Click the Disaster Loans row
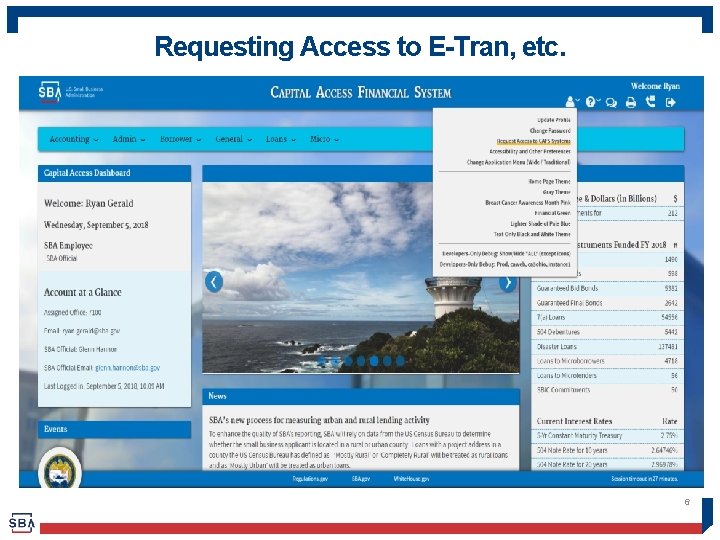The height and width of the screenshot is (540, 720). [607, 347]
